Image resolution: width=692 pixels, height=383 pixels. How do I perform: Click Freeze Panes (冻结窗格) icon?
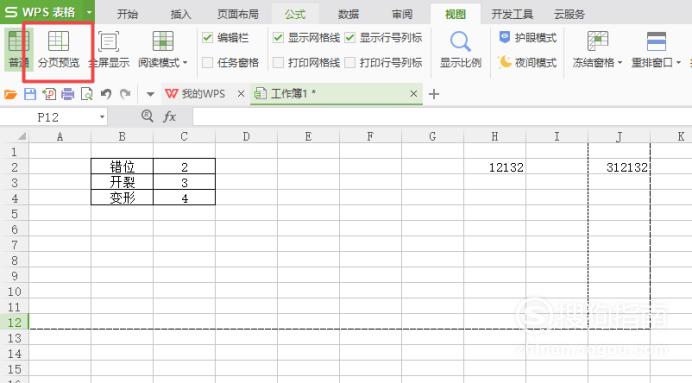click(x=598, y=41)
